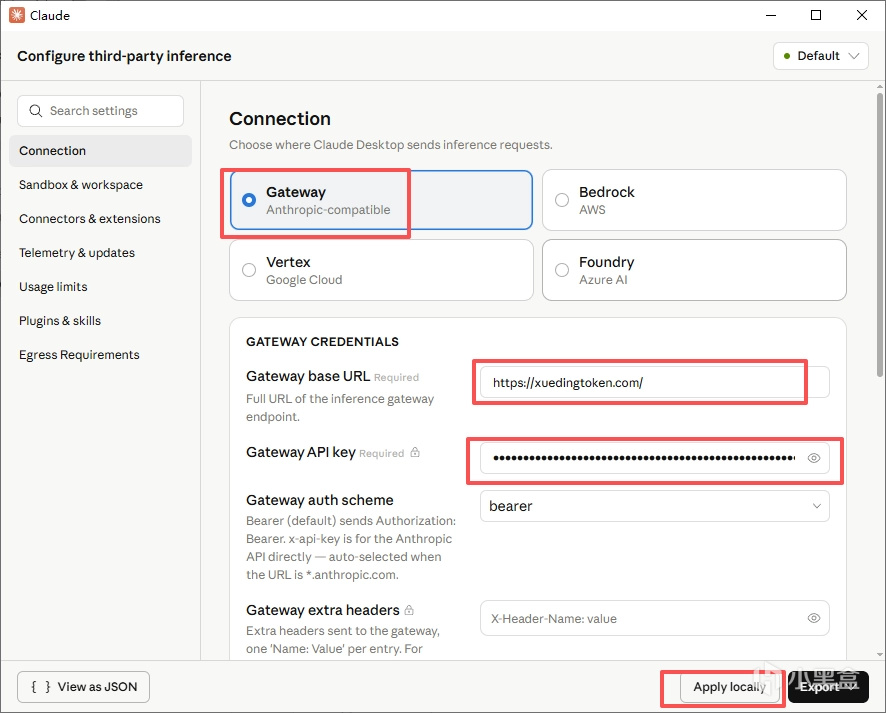Screen dimensions: 886x713
Task: Open the Default profile dropdown
Action: (x=820, y=56)
